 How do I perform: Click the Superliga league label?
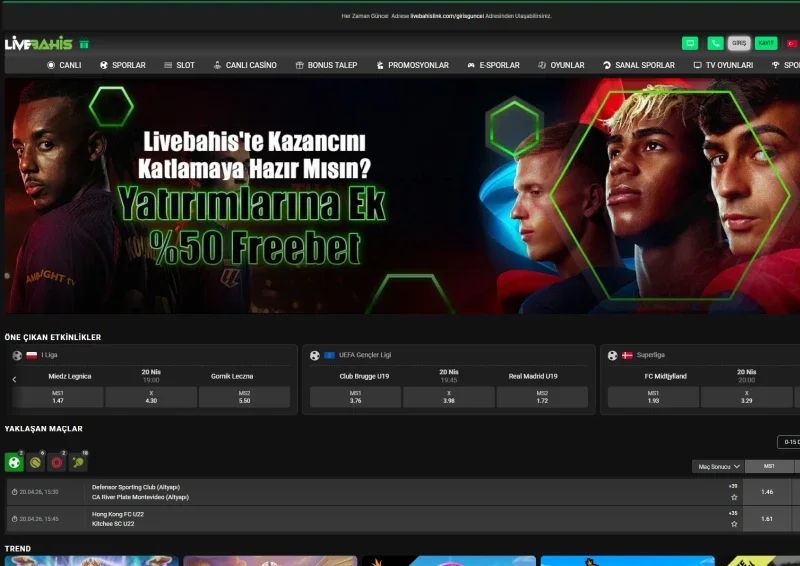point(651,355)
